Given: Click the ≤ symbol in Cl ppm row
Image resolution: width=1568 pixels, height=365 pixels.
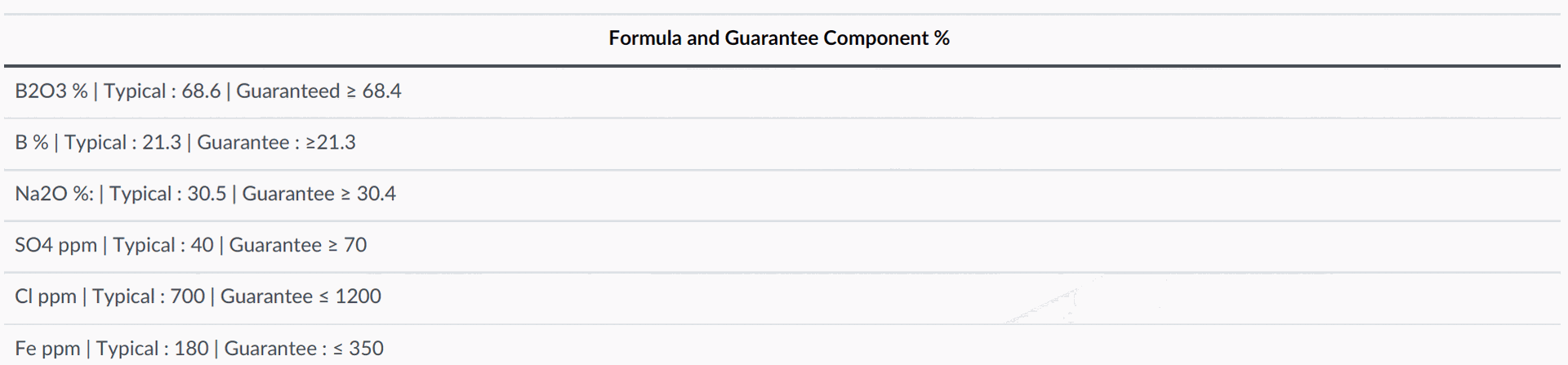Looking at the screenshot, I should (323, 297).
